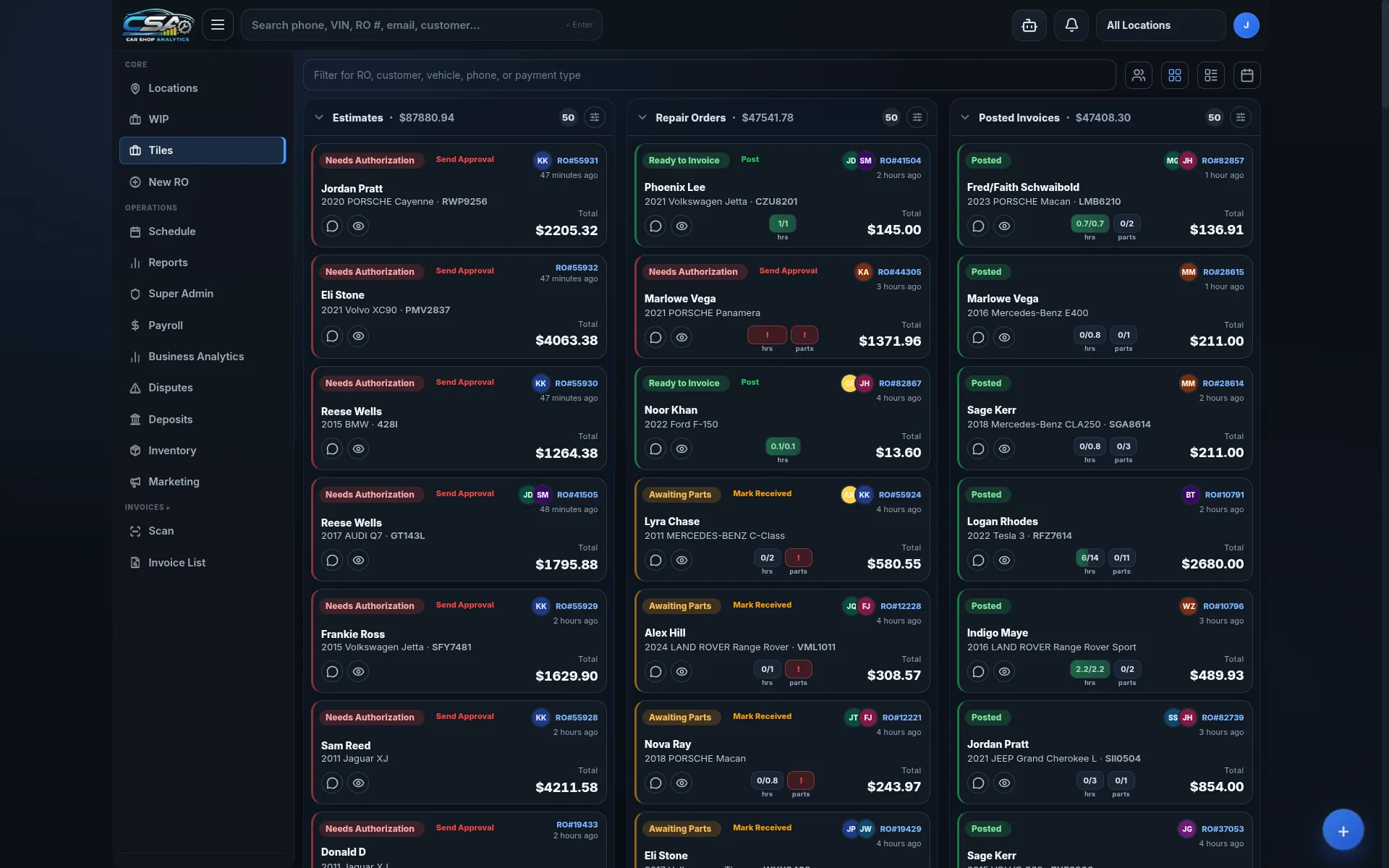Toggle eye icon on Logan Rhodes card
The height and width of the screenshot is (868, 1389).
[x=1004, y=561]
